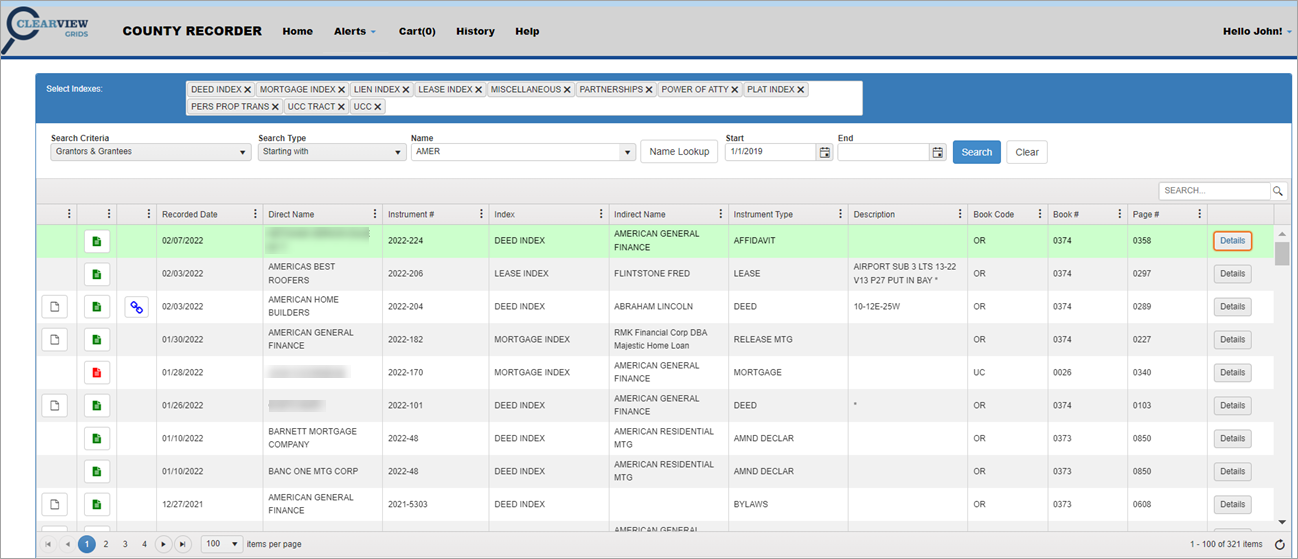Click the blue Search button

pyautogui.click(x=976, y=152)
